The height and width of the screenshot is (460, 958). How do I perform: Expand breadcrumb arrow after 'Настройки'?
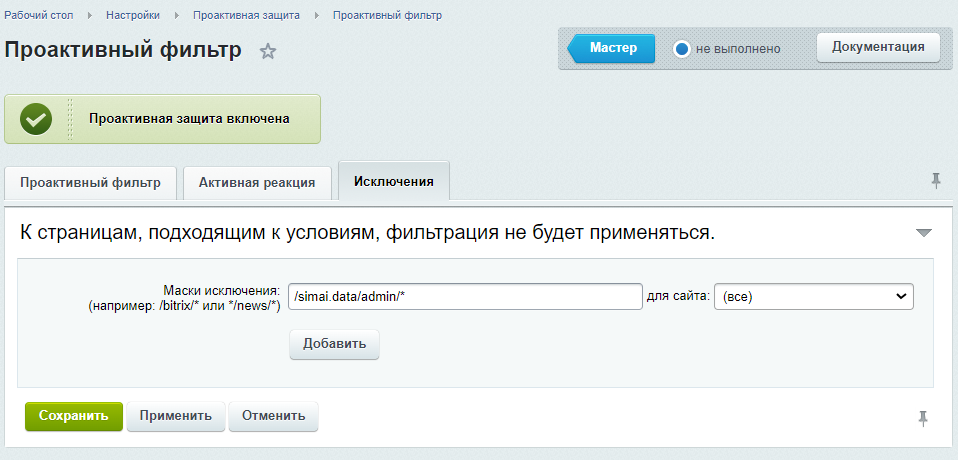coord(178,16)
